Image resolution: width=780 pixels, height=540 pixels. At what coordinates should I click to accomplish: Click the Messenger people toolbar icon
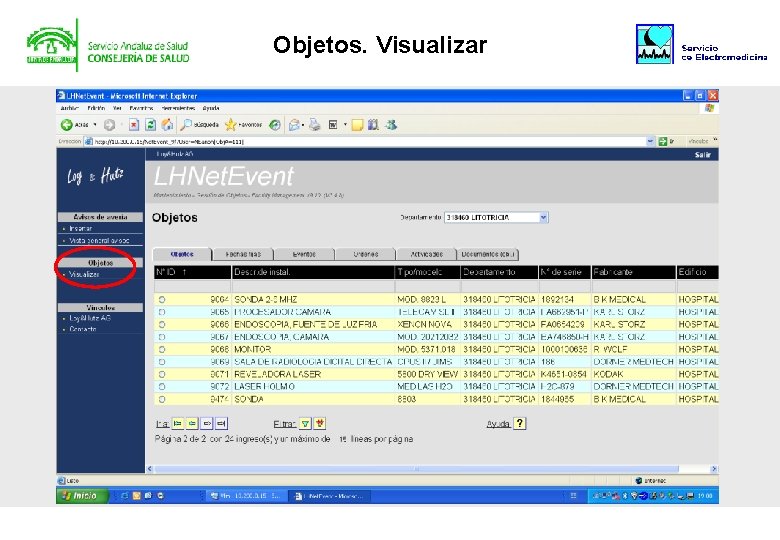click(391, 125)
